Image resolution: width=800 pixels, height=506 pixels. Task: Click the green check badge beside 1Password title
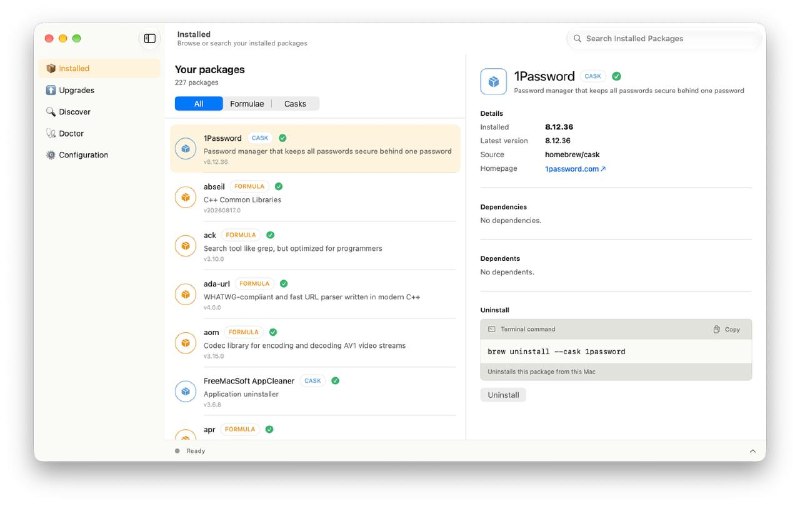click(x=616, y=77)
